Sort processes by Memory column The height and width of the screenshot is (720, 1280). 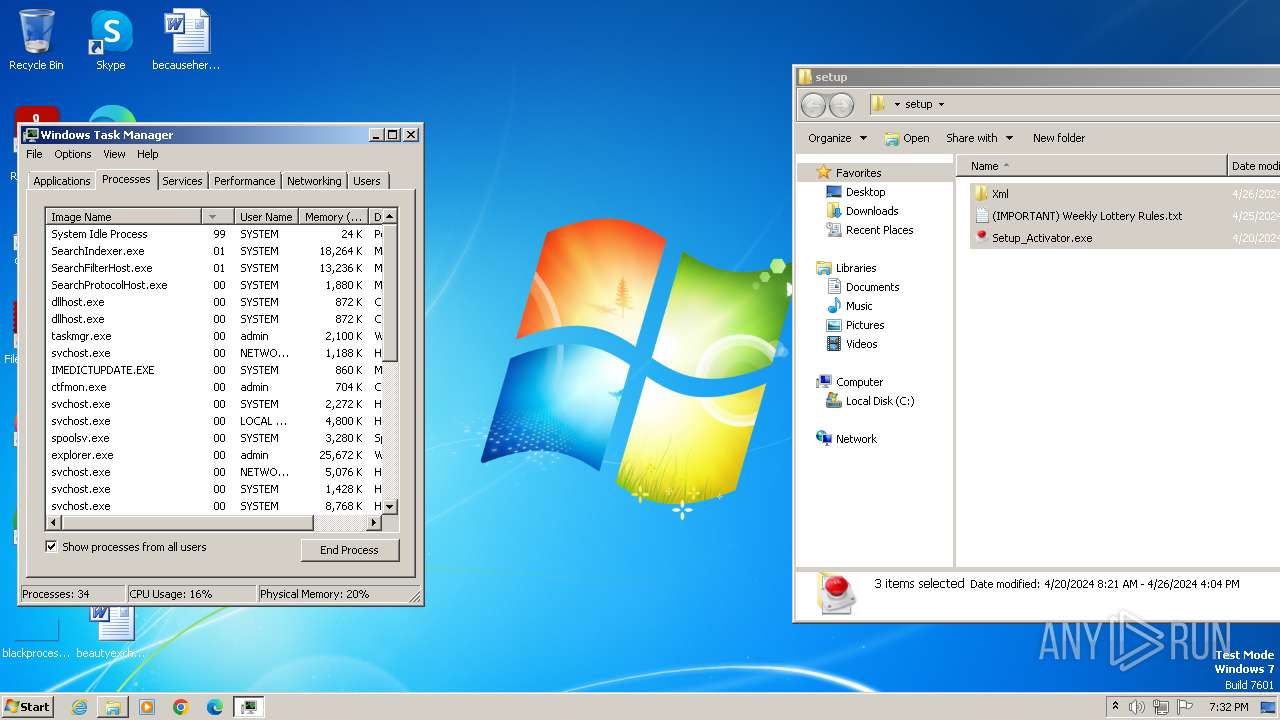(333, 217)
